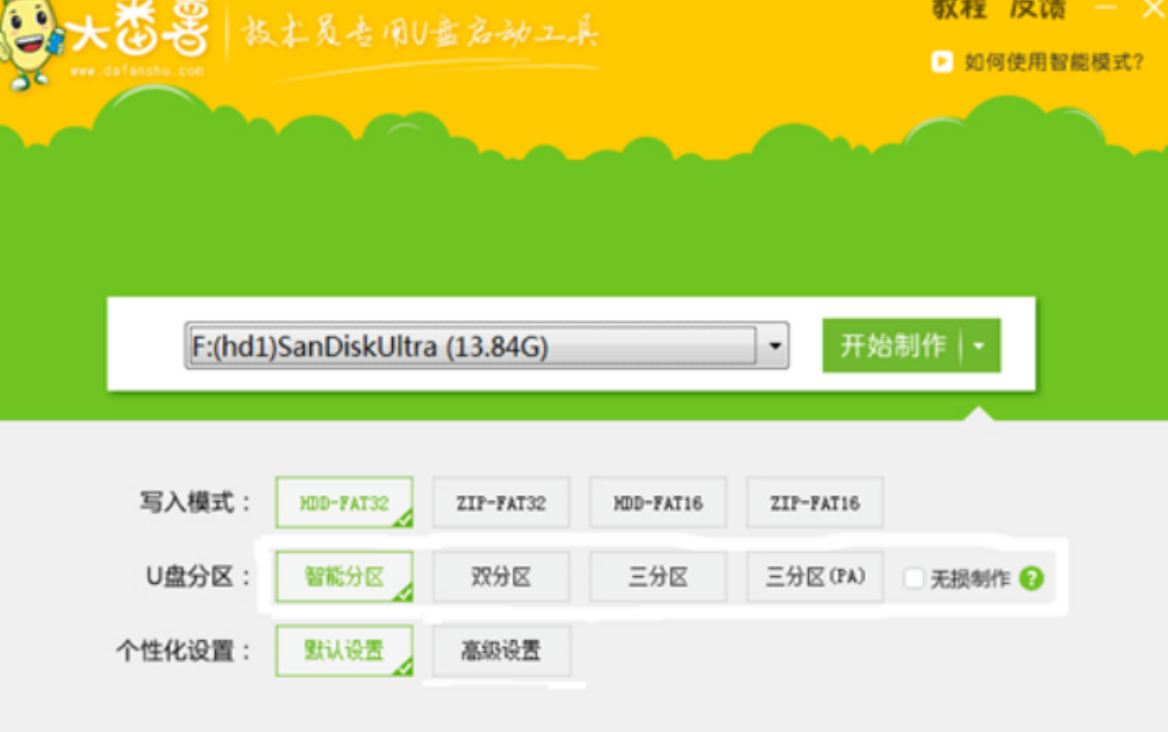Minimize the 大番薯 window

pyautogui.click(x=1105, y=7)
